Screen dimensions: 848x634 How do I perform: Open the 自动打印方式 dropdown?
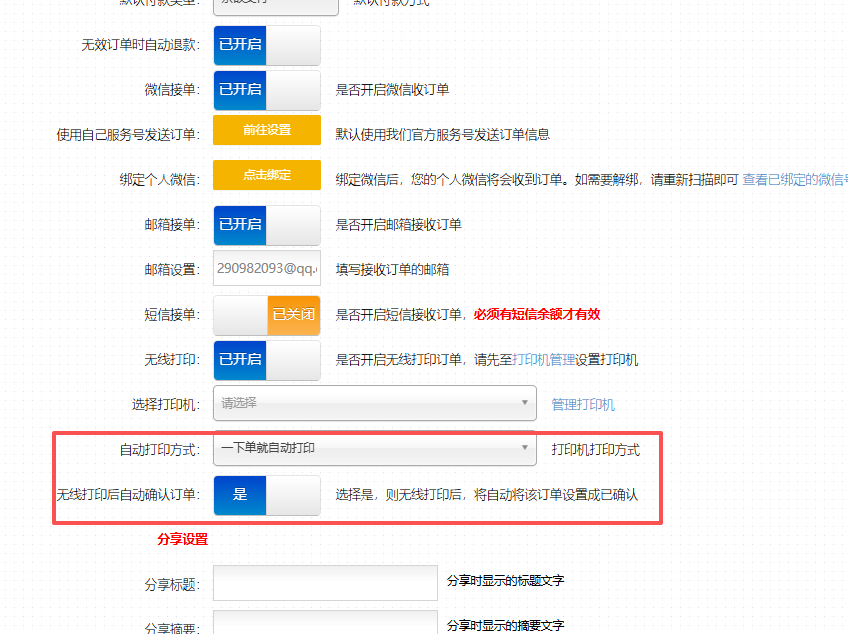pyautogui.click(x=375, y=448)
